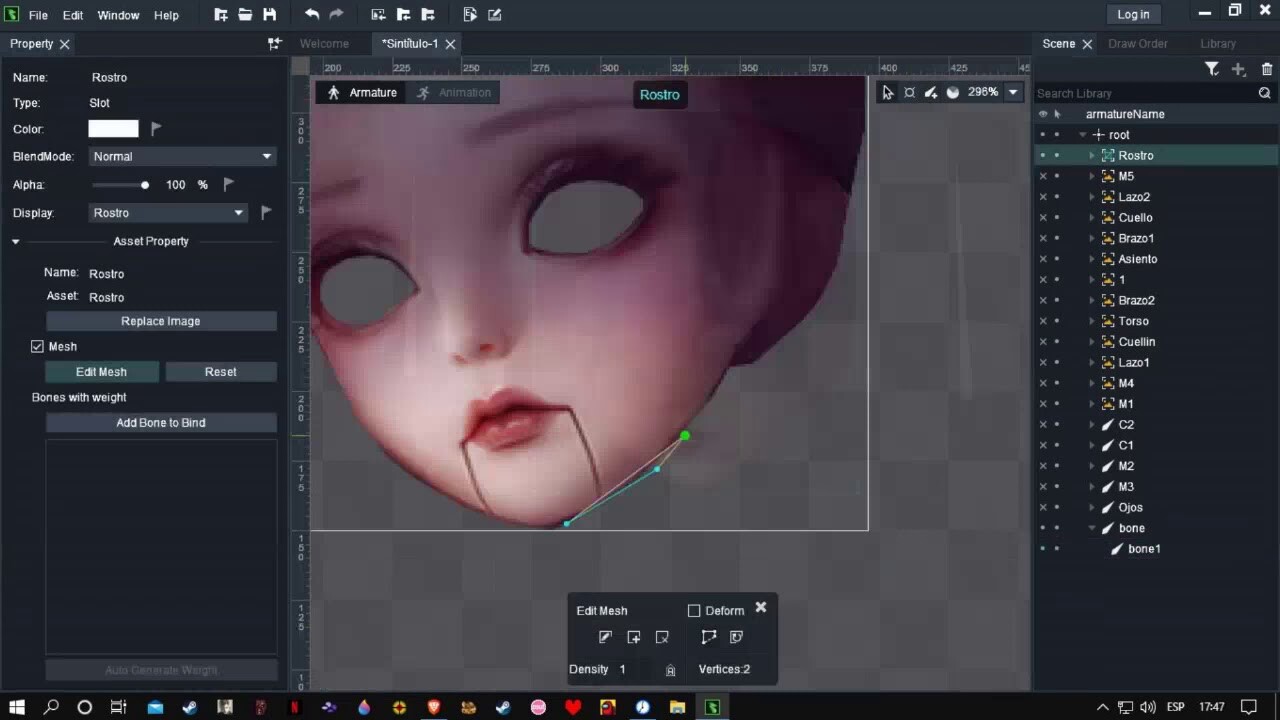Screen dimensions: 1280x720
Task: Click the Replace Image button
Action: click(x=160, y=320)
